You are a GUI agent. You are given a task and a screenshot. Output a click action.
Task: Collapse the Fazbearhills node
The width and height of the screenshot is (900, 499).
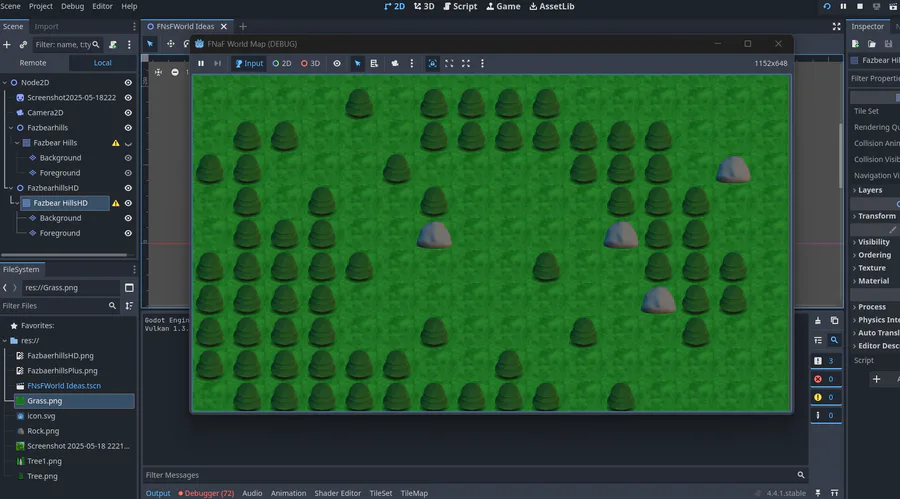click(11, 127)
